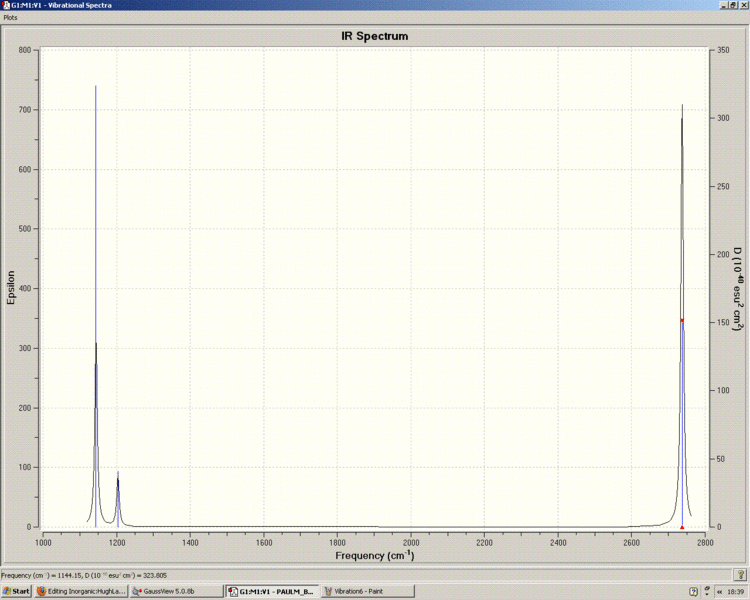This screenshot has height=600, width=750.
Task: Click the red triangle at the 2740 baseline
Action: tap(682, 527)
